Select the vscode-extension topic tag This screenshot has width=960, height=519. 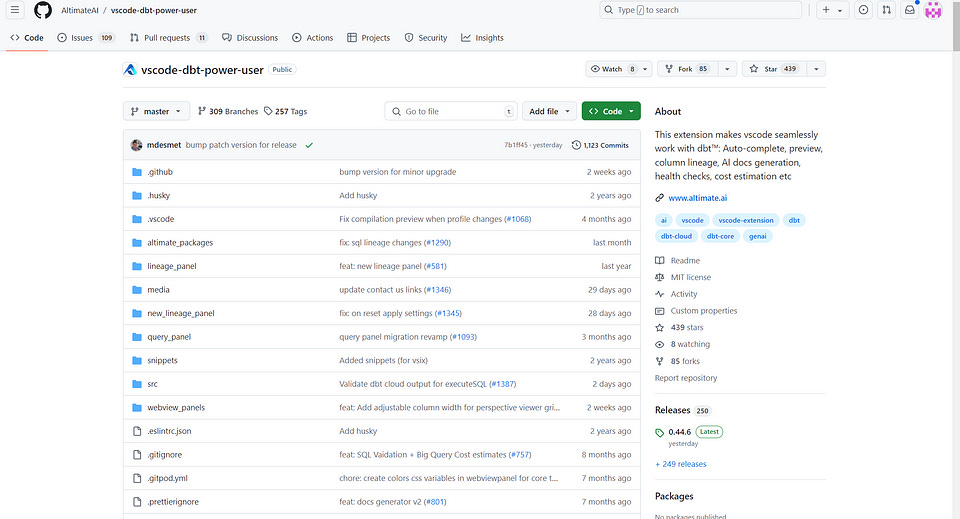pyautogui.click(x=746, y=220)
